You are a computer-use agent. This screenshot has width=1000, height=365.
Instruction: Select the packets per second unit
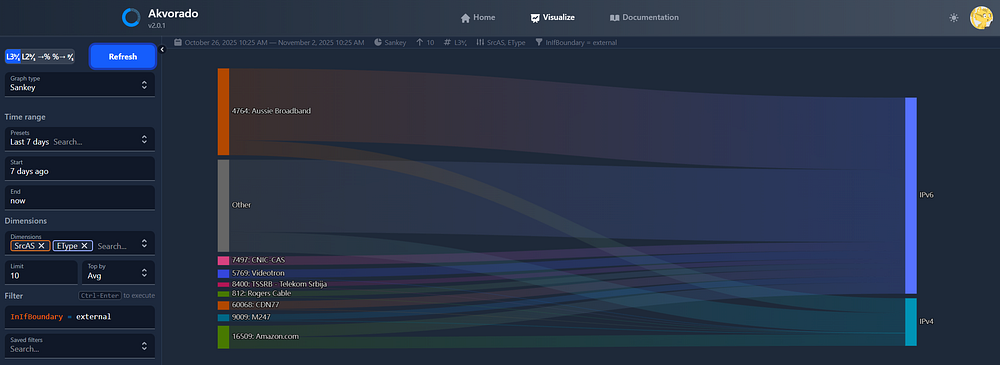tap(70, 57)
